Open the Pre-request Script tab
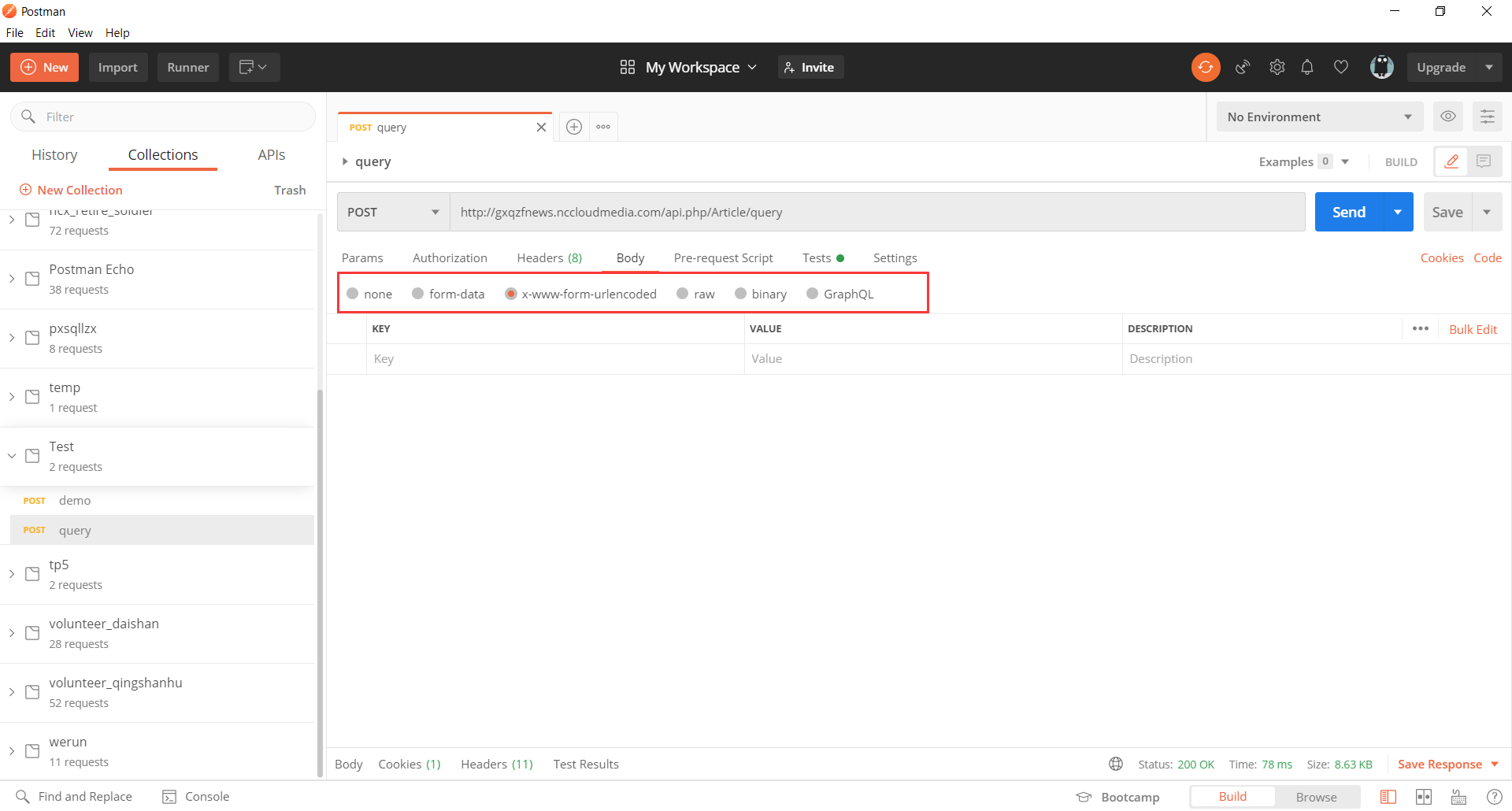The image size is (1512, 811). (x=724, y=257)
